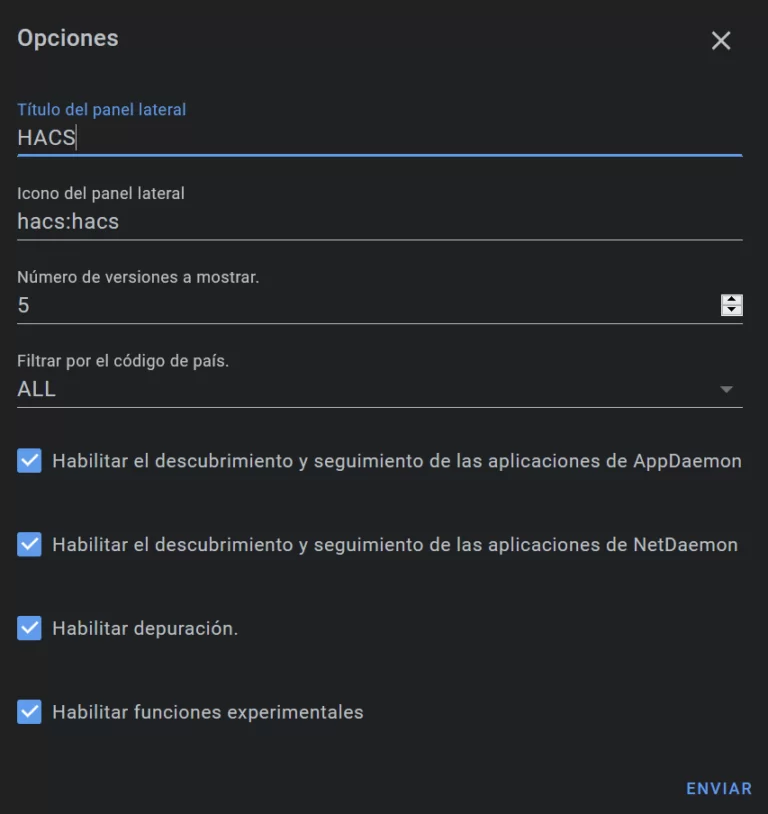Untick the AppDaemon discovery checkbox
Viewport: 768px width, 814px height.
[x=30, y=461]
